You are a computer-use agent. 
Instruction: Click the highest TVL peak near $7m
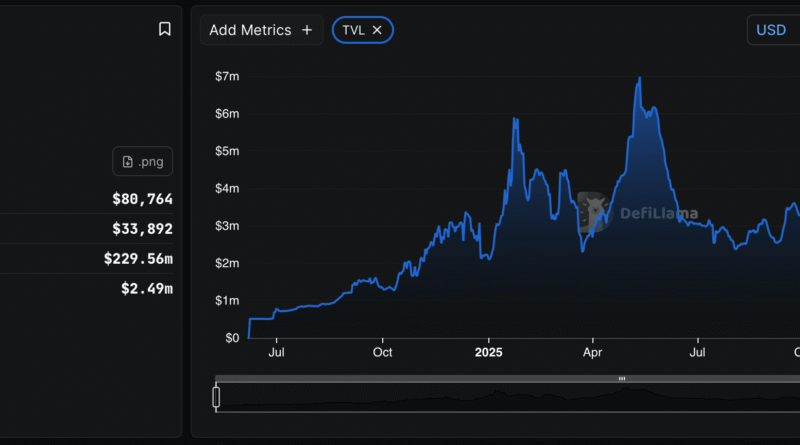(x=639, y=78)
